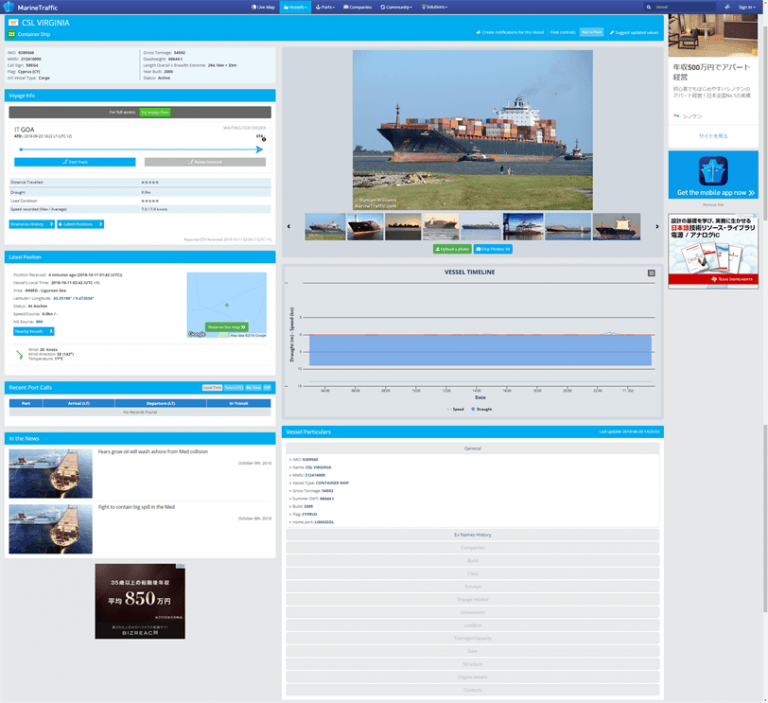Open the Live Map page
Screen dimensions: 768x703
263,7
